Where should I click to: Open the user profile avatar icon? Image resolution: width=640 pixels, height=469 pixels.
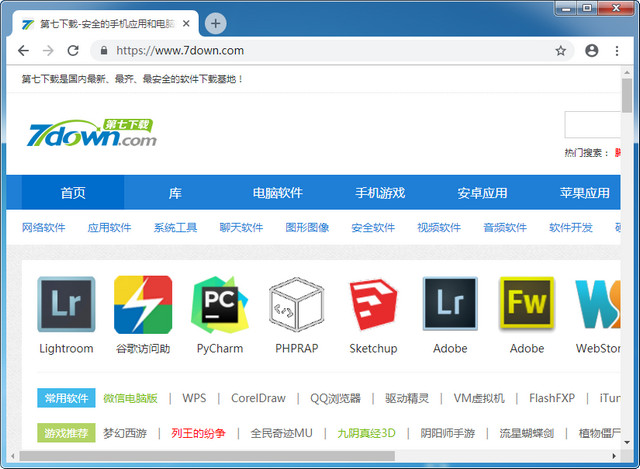point(591,51)
